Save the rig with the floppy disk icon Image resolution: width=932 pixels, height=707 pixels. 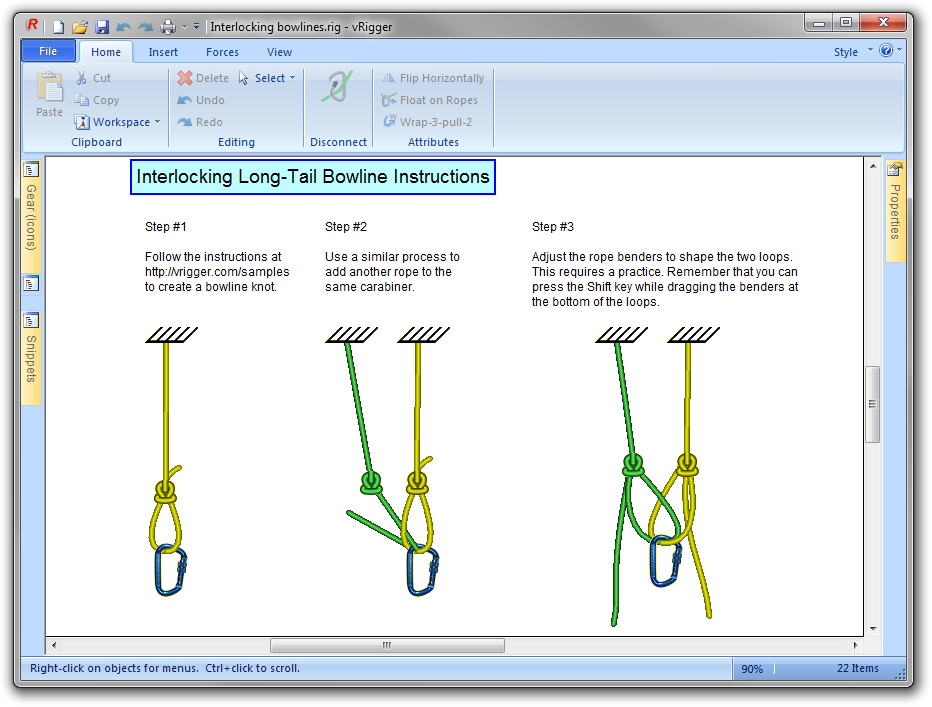coord(102,26)
